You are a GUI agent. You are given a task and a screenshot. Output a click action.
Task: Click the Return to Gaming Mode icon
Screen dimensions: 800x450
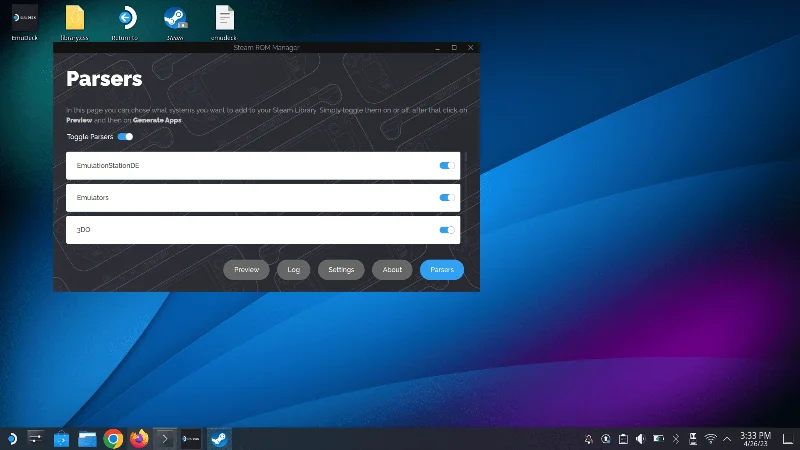(125, 18)
